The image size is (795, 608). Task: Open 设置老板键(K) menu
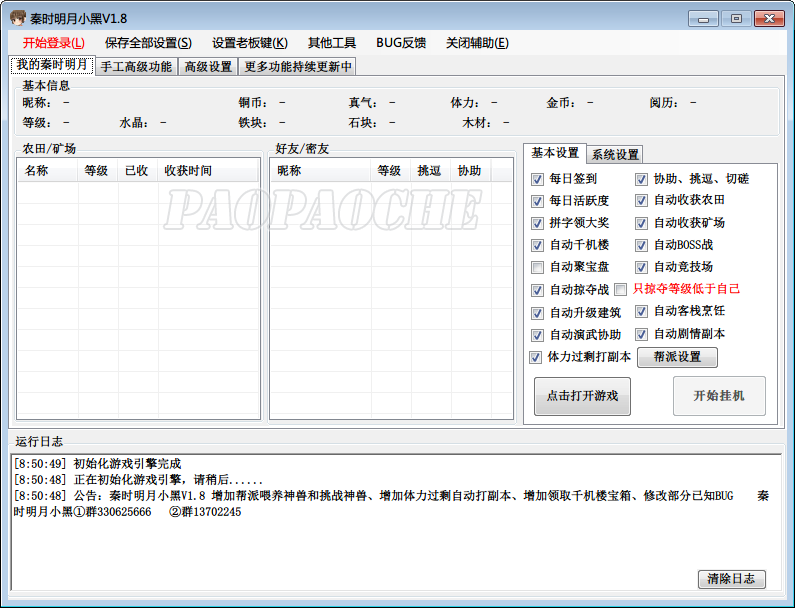(249, 43)
